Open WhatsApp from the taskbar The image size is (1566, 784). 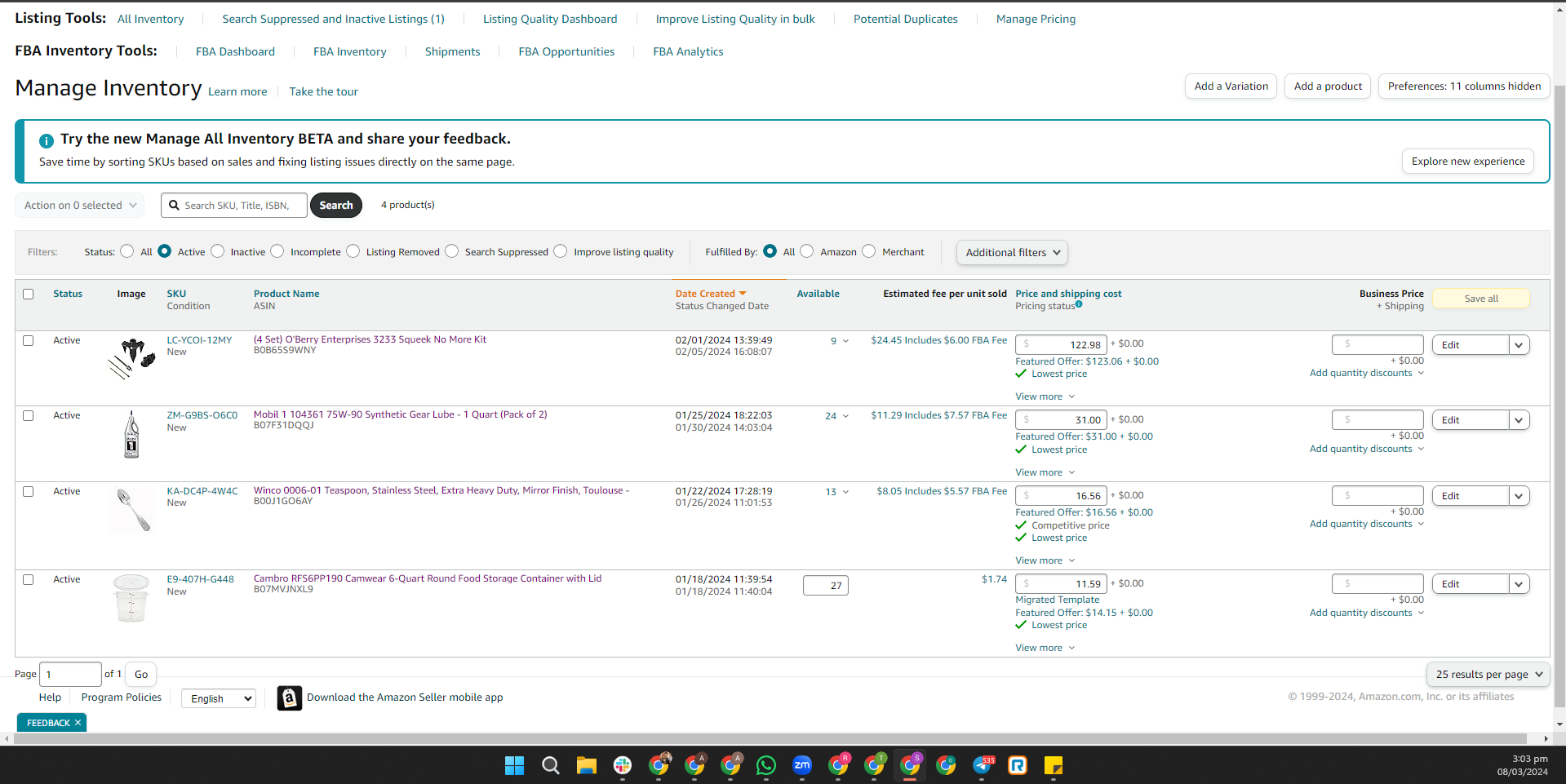766,765
